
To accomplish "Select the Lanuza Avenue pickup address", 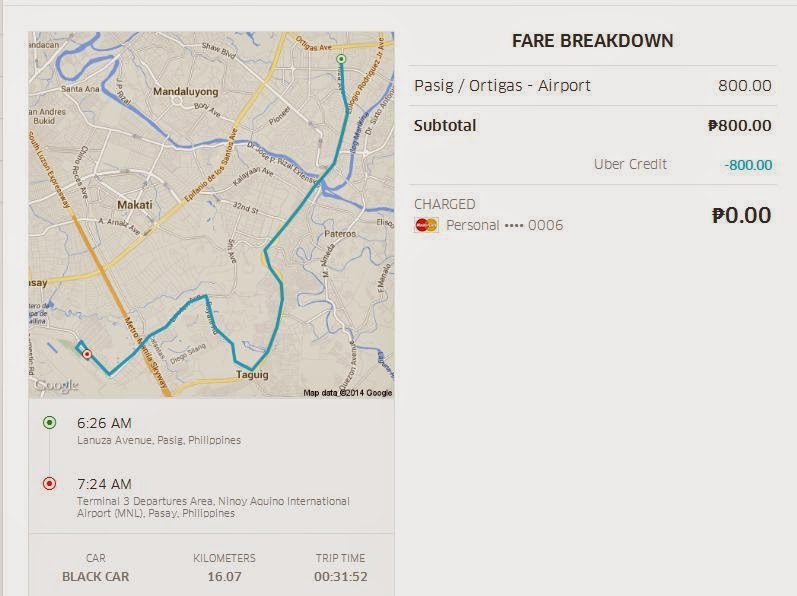I will click(158, 440).
